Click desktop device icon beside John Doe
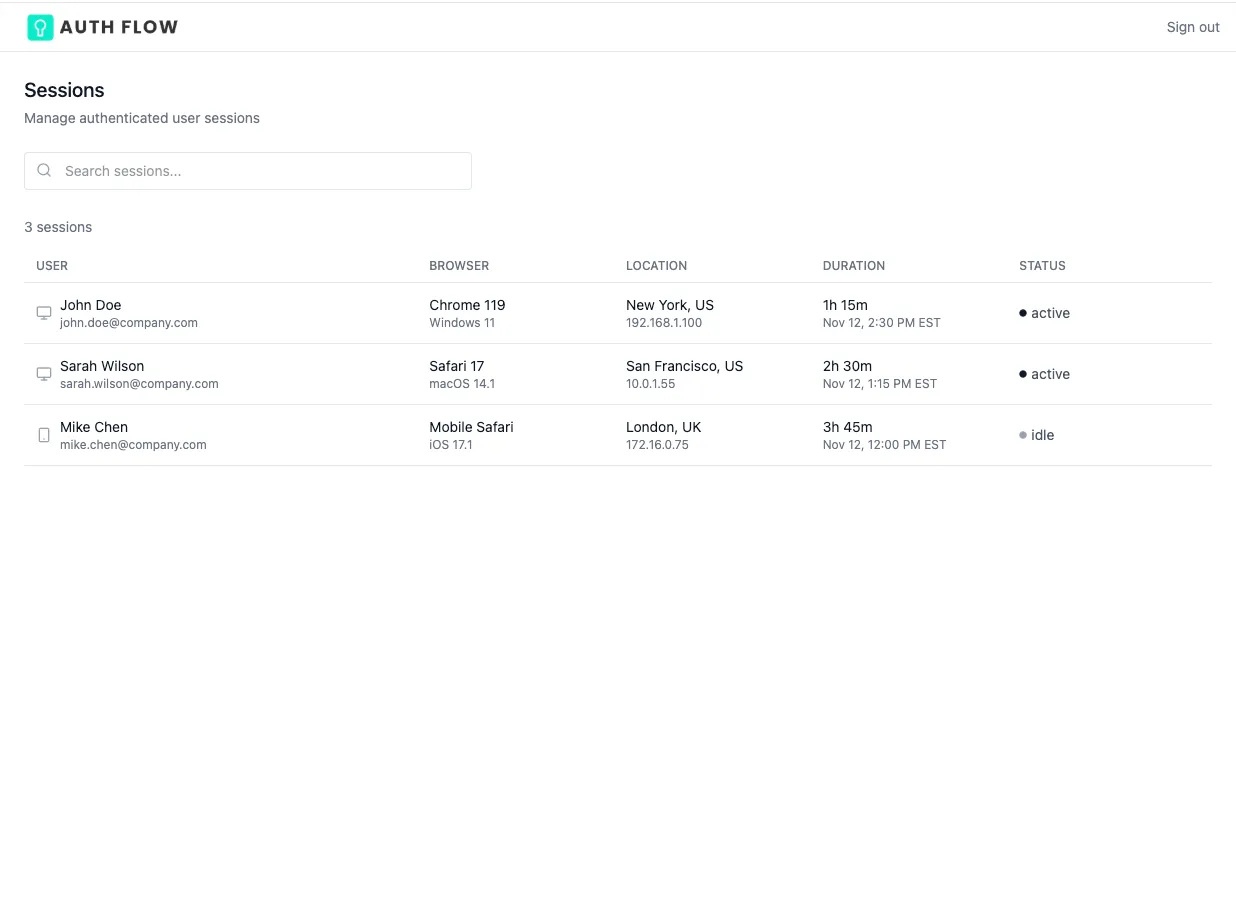This screenshot has width=1236, height=916. 44,313
